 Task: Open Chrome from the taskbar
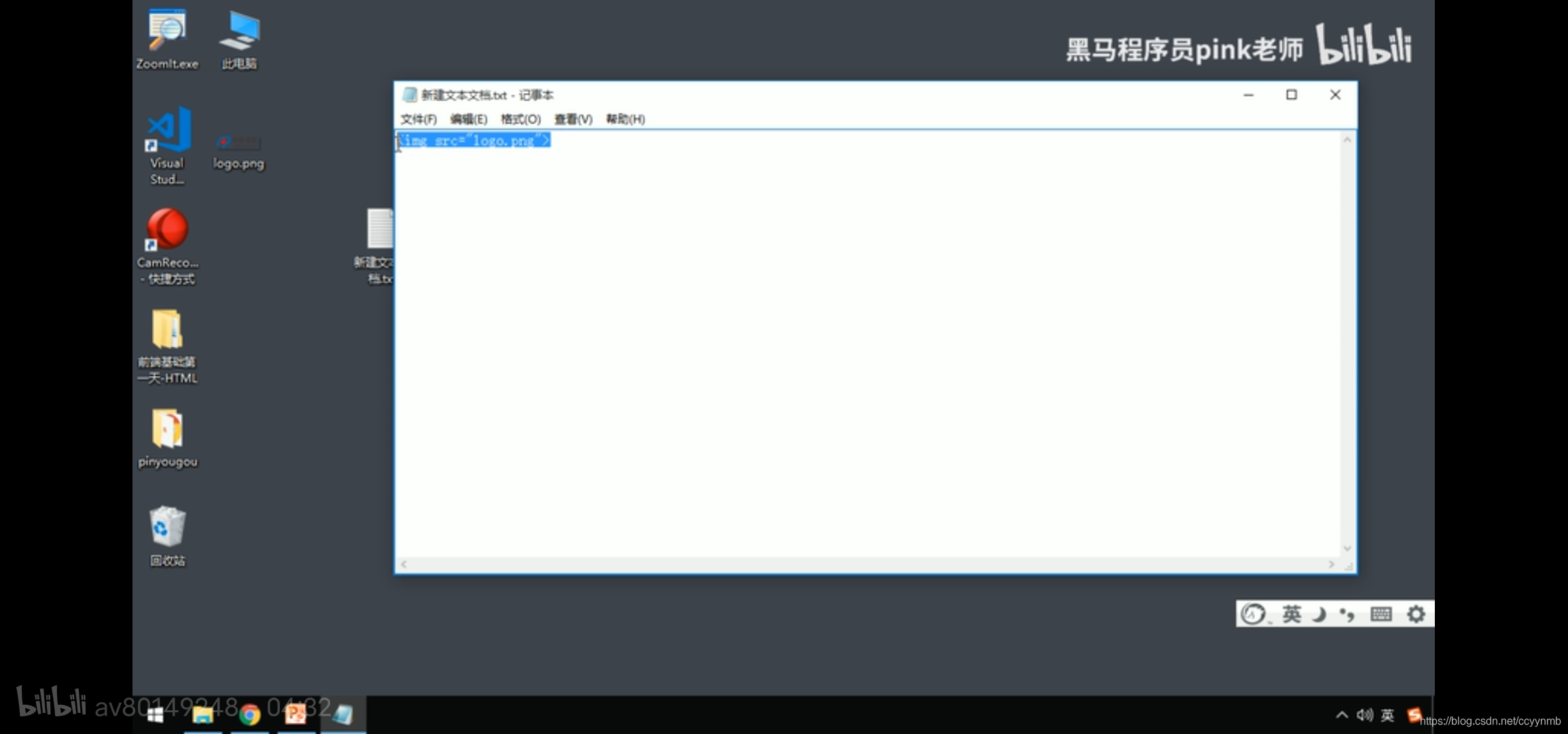(x=249, y=714)
